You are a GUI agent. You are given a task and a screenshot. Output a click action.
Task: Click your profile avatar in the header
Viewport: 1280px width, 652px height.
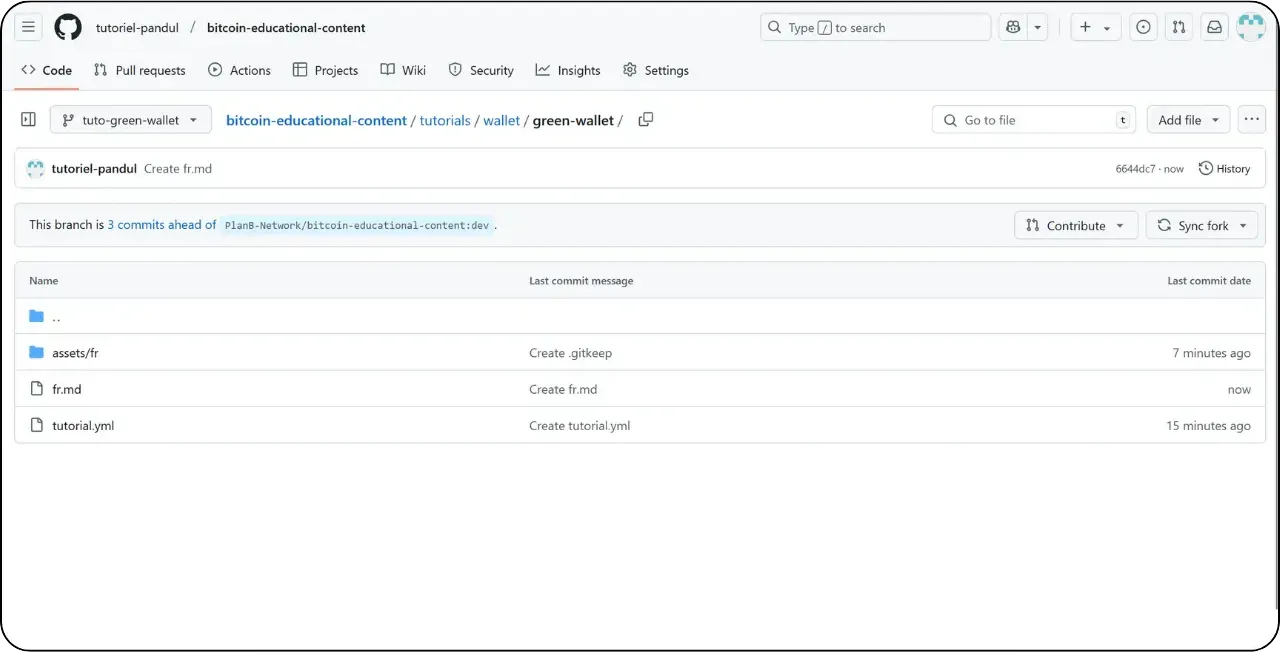point(1251,27)
